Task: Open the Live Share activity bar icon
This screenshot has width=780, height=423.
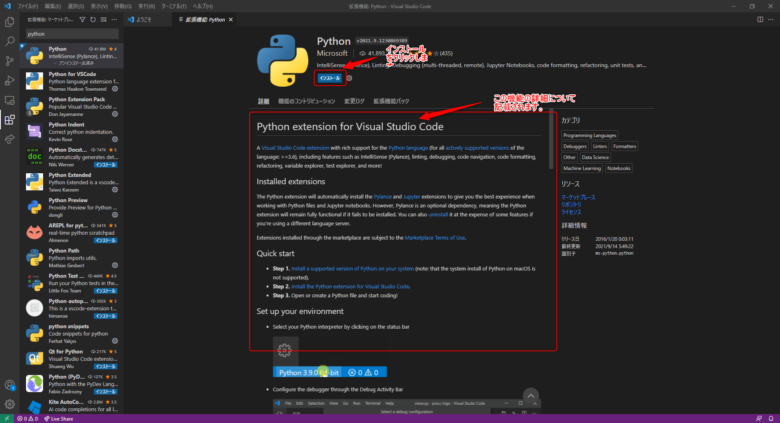Action: [x=9, y=139]
